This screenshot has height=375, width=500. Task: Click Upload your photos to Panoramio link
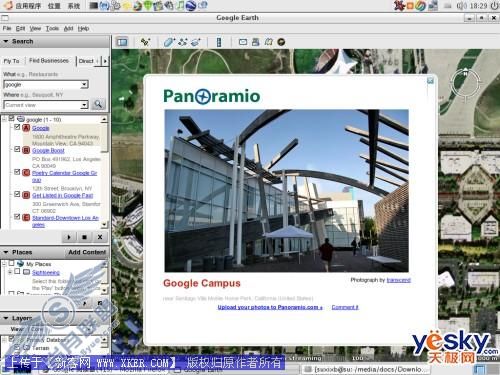(x=270, y=307)
